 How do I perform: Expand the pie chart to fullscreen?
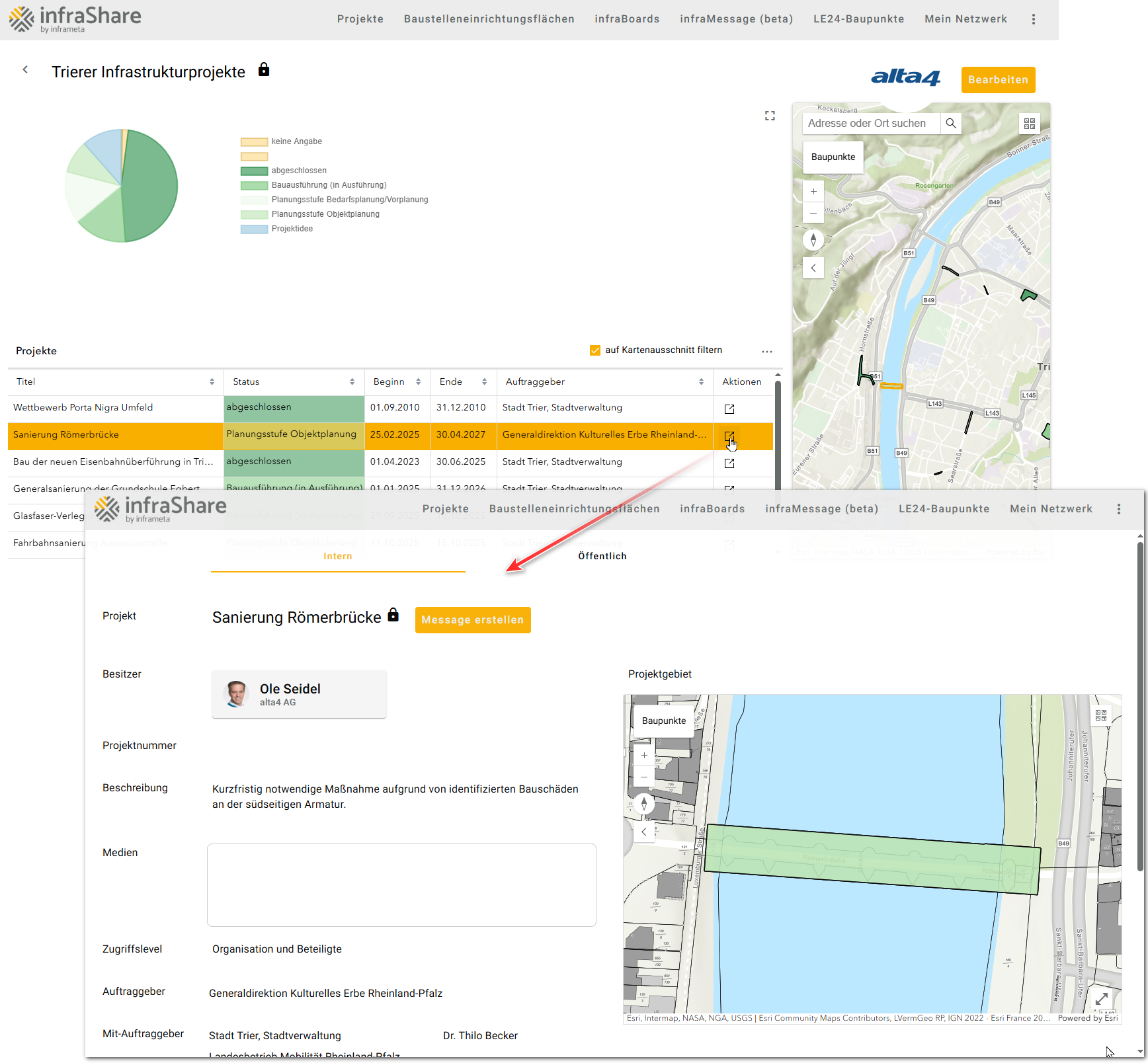pos(770,116)
